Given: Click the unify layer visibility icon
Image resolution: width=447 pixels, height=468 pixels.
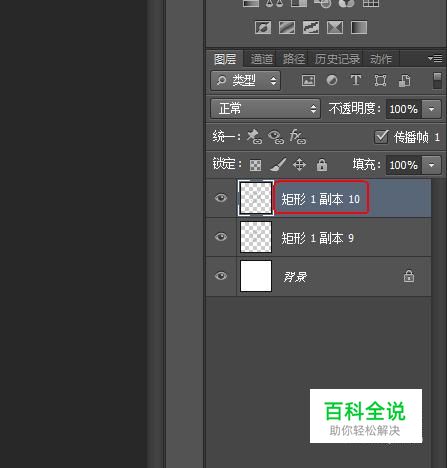Looking at the screenshot, I should (276, 137).
